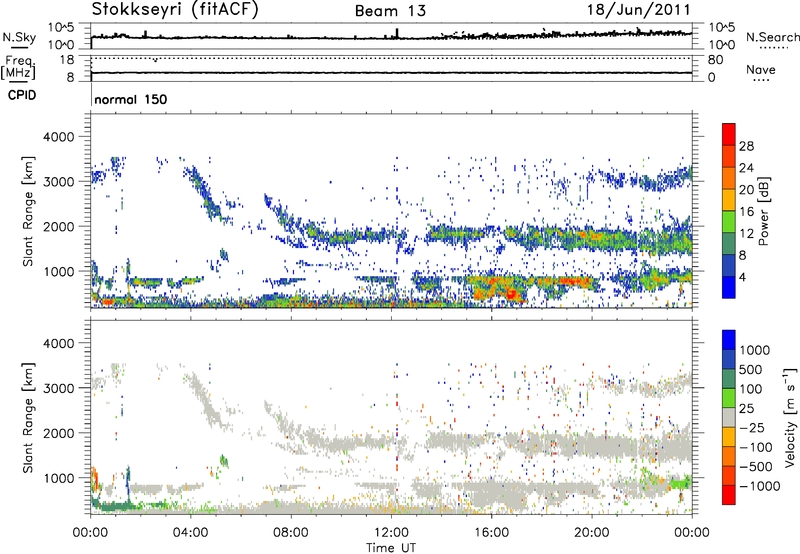This screenshot has width=800, height=554.
Task: Click the '12:00' time tick label
Action: coord(391,533)
